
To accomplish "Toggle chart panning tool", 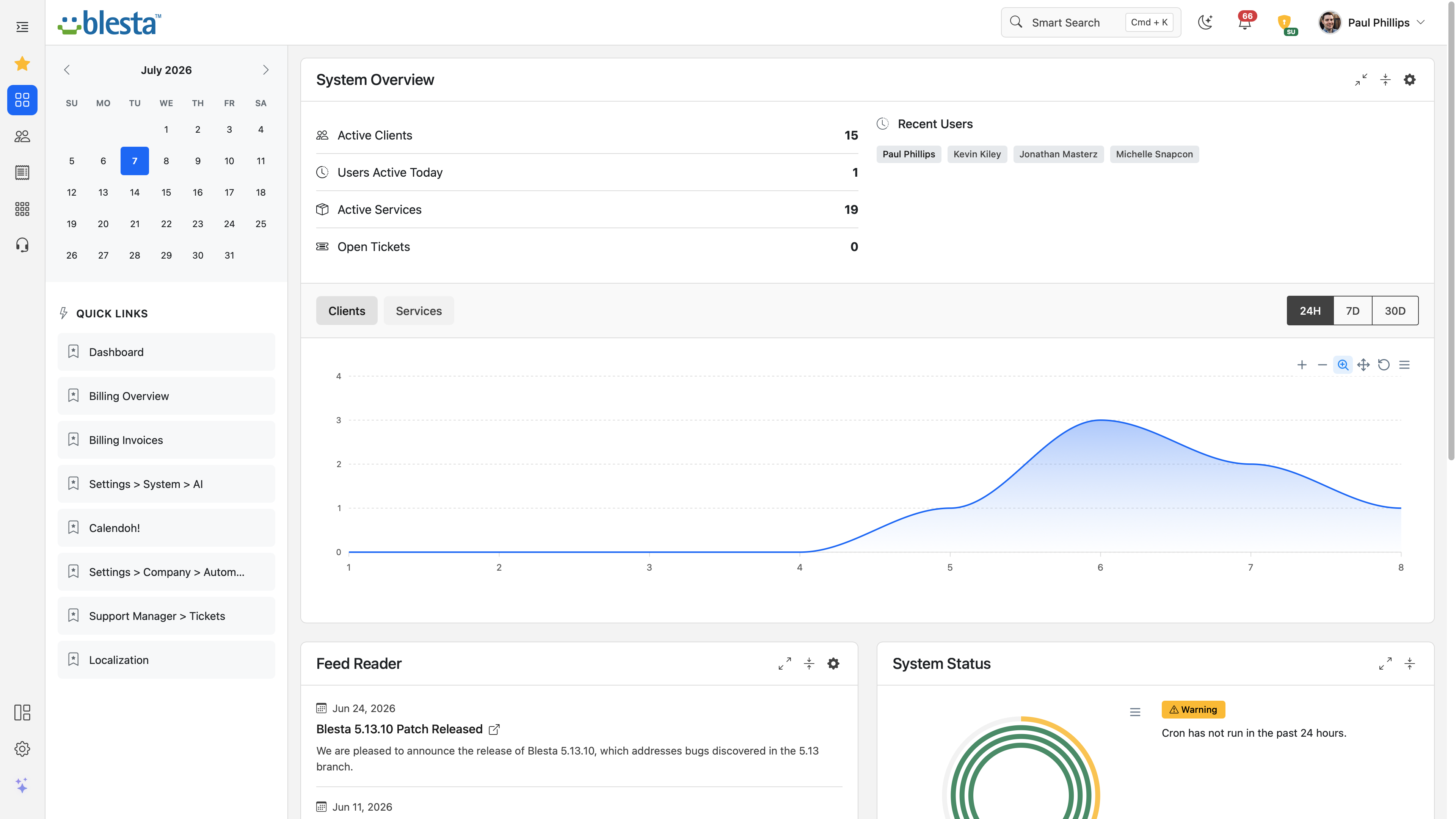I will pos(1363,364).
